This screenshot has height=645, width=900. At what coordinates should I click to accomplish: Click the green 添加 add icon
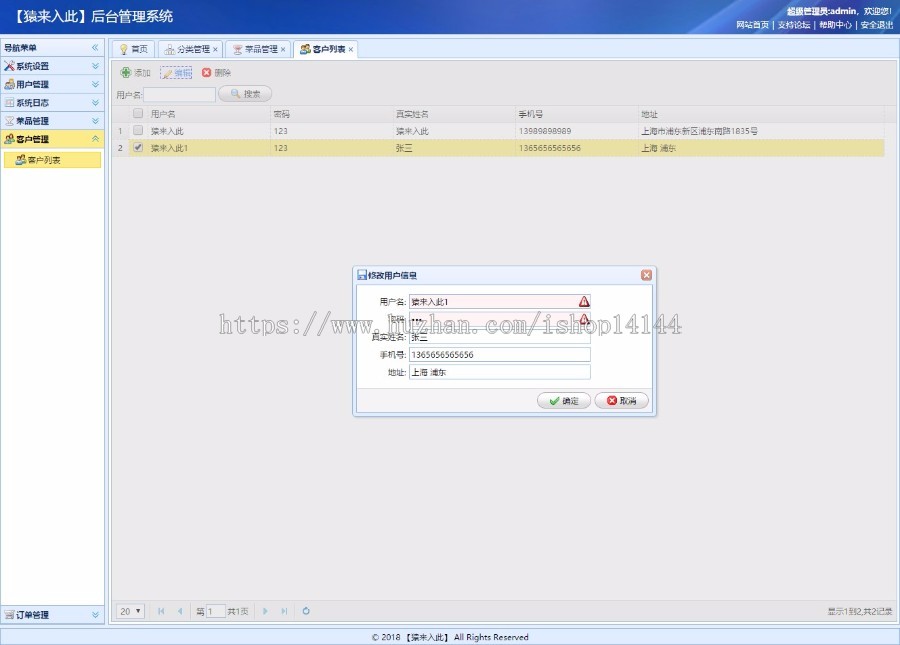126,73
